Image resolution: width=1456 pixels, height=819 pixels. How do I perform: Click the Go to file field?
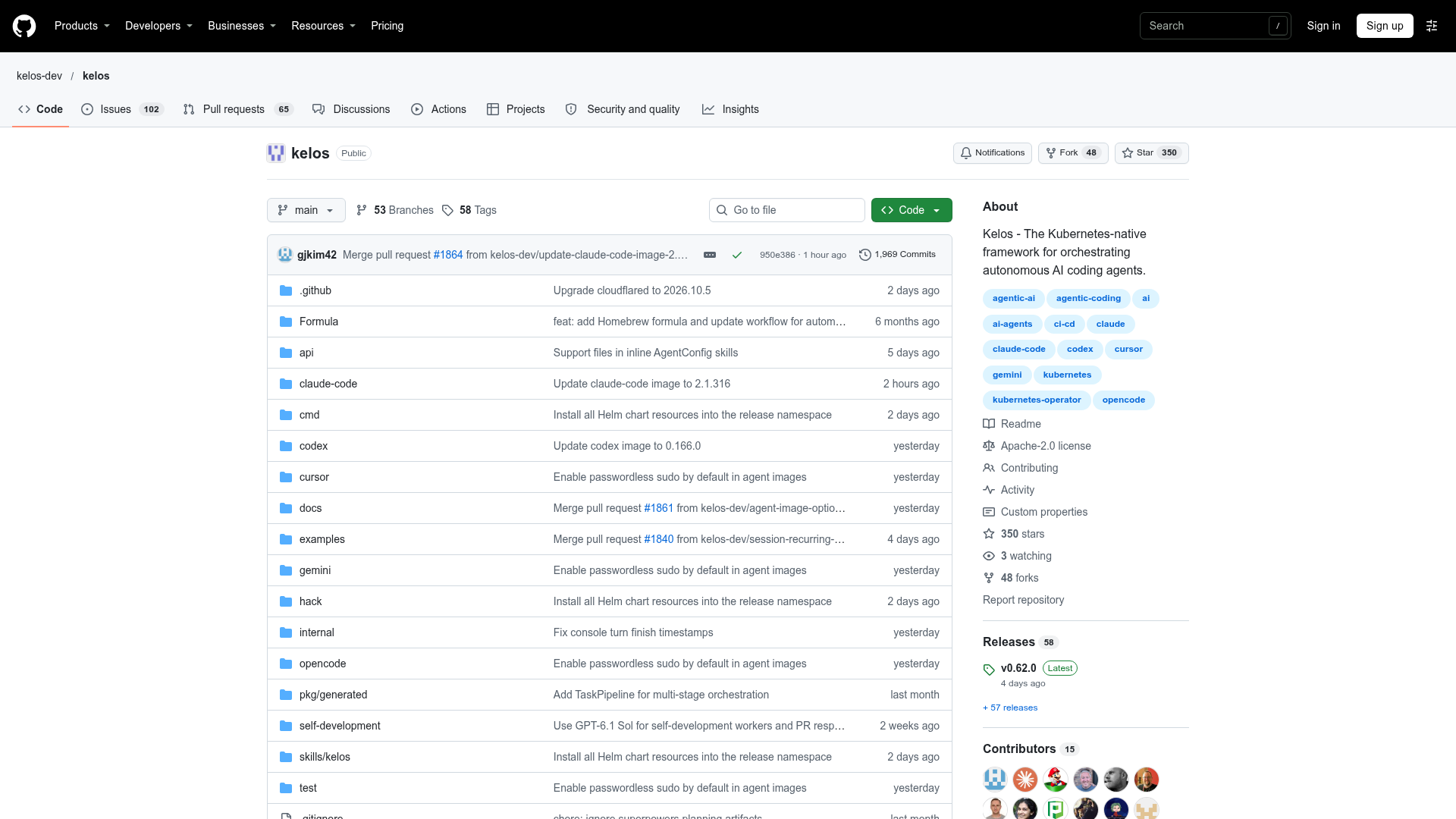pyautogui.click(x=787, y=210)
